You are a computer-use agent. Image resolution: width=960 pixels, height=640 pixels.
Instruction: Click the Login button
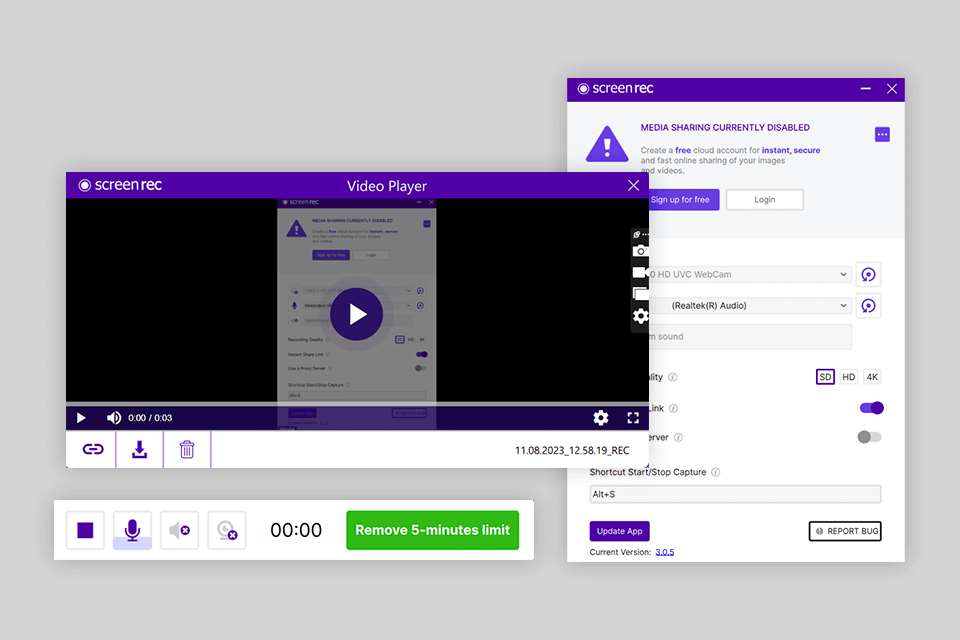(765, 200)
